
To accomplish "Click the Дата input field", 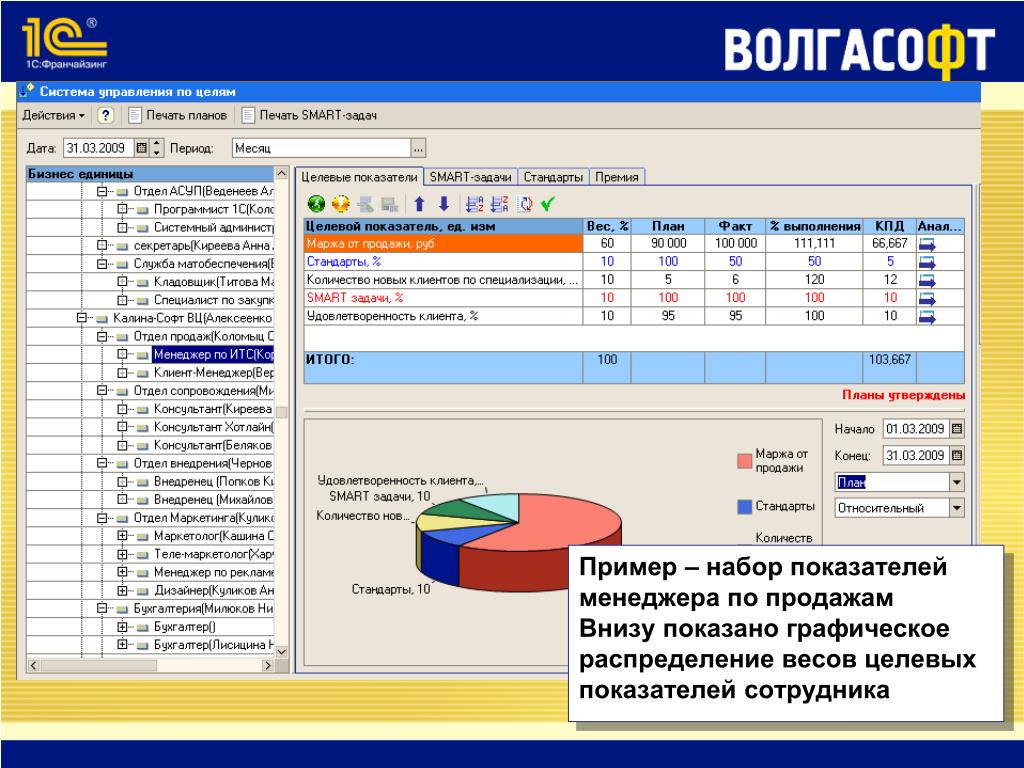I will pos(99,148).
